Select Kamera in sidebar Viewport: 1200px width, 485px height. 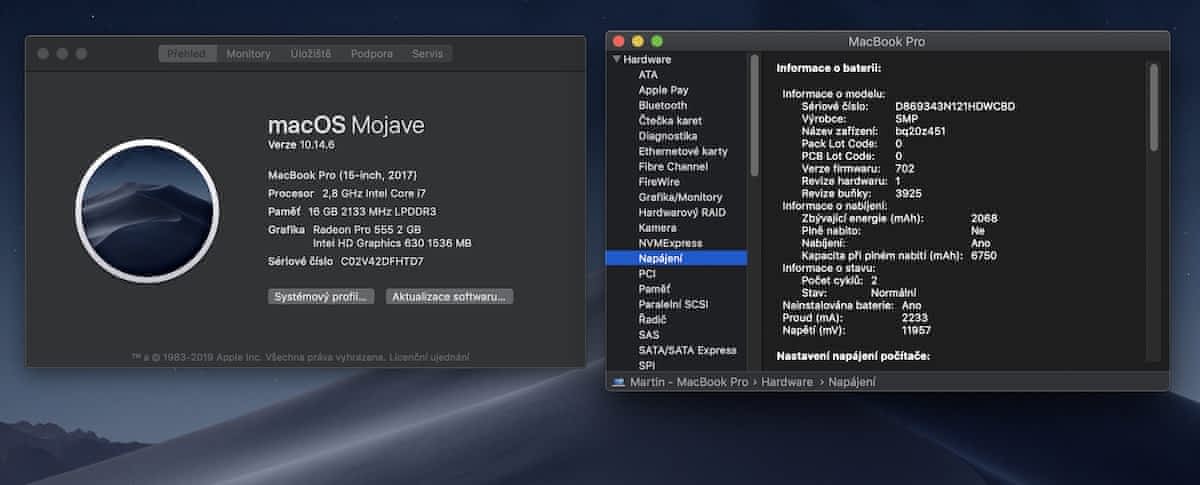pos(657,228)
